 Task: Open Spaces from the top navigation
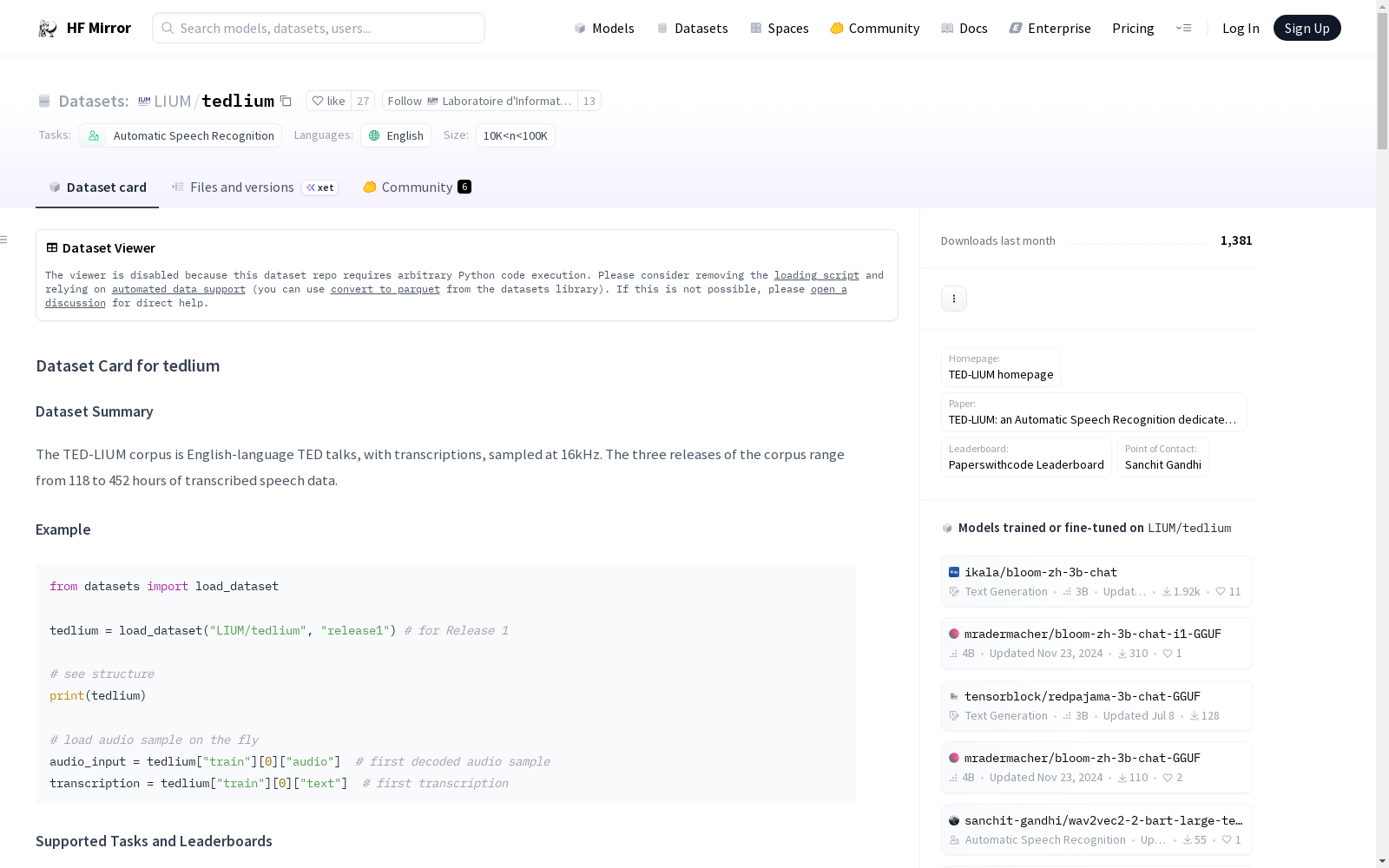780,28
